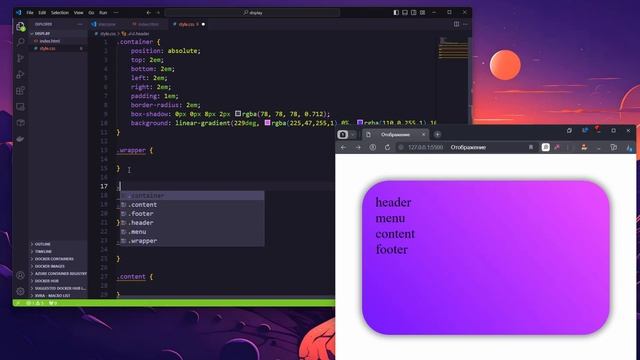Open the Explorer view in the VS Code activity bar
The width and height of the screenshot is (640, 360).
click(x=20, y=27)
